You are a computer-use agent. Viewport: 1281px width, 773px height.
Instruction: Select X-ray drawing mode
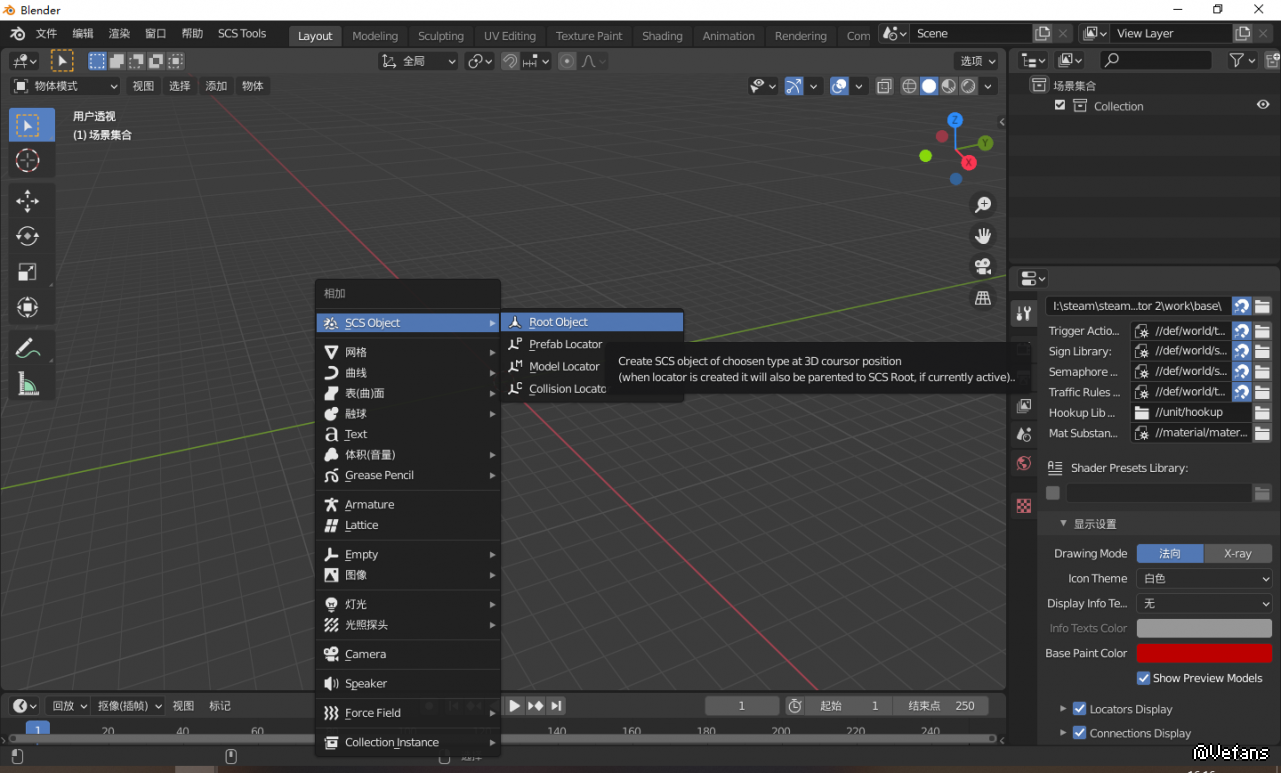pyautogui.click(x=1238, y=553)
